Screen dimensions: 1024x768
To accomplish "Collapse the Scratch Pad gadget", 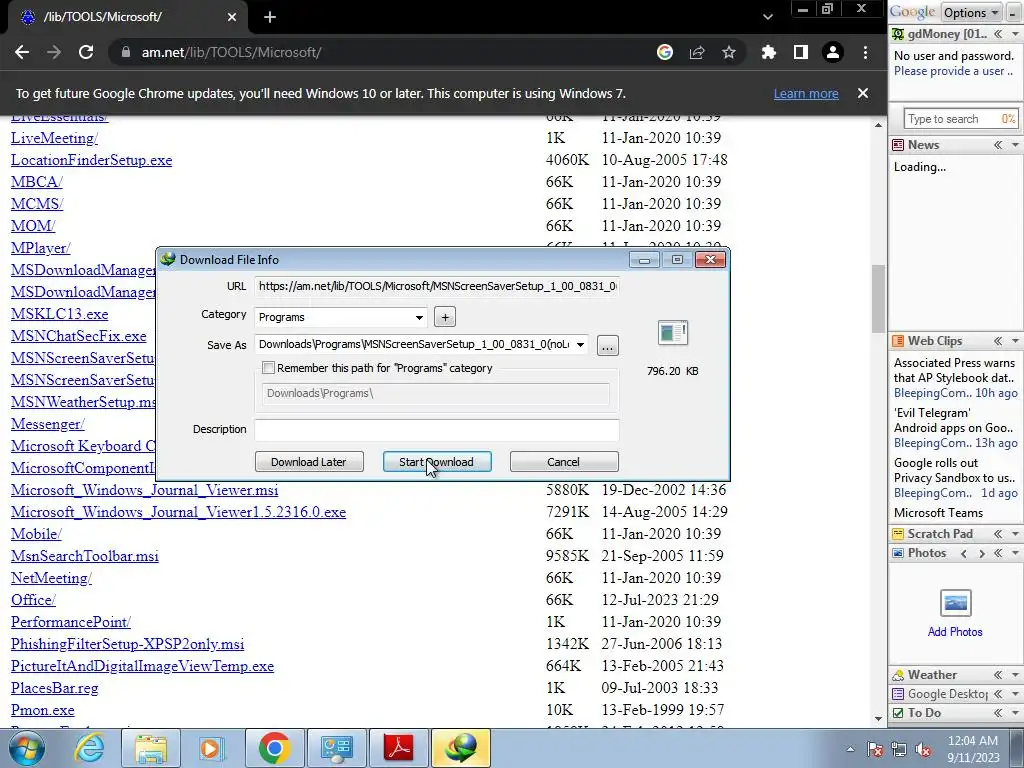I will pyautogui.click(x=998, y=534).
